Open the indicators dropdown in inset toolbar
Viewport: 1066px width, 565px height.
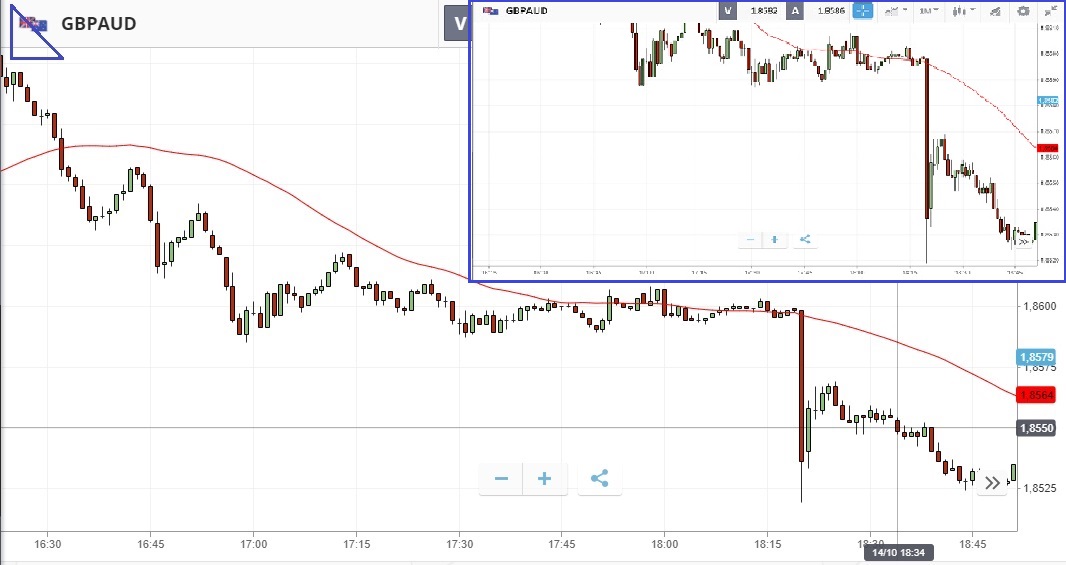pos(896,11)
